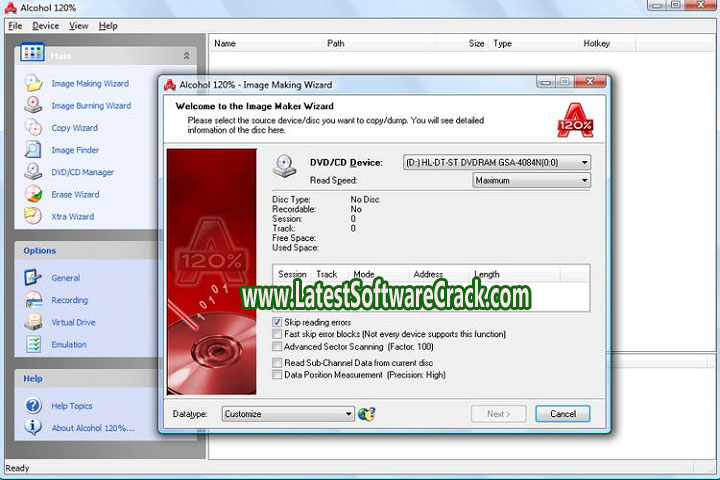The width and height of the screenshot is (720, 480).
Task: Open the Image Making Wizard icon
Action: [x=33, y=83]
